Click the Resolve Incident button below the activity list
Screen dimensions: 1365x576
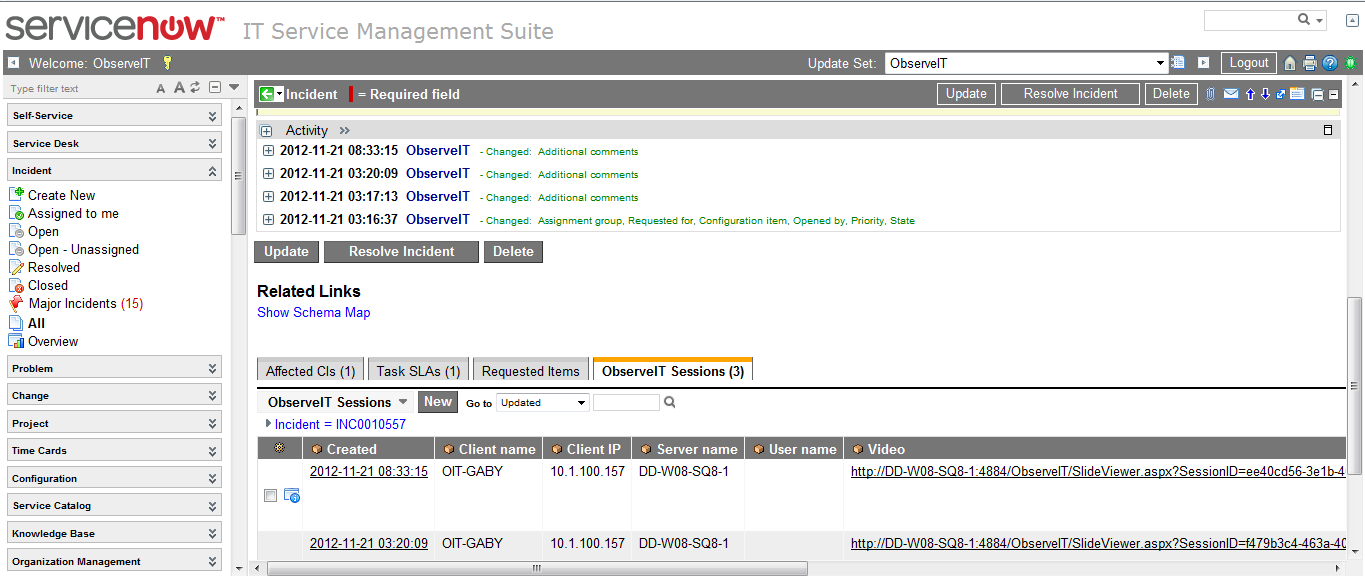pyautogui.click(x=401, y=252)
